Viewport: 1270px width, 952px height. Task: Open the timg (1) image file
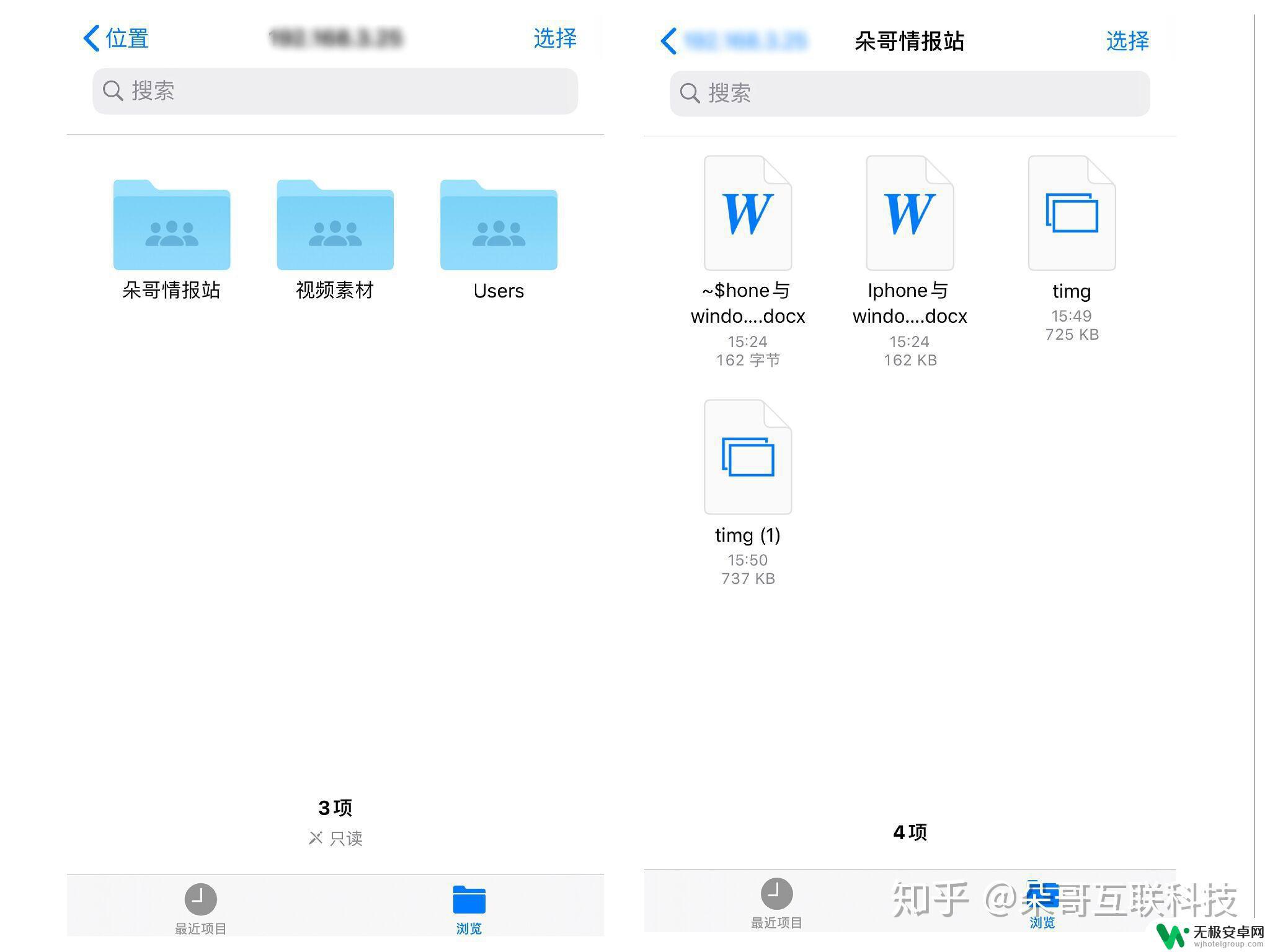click(x=748, y=457)
